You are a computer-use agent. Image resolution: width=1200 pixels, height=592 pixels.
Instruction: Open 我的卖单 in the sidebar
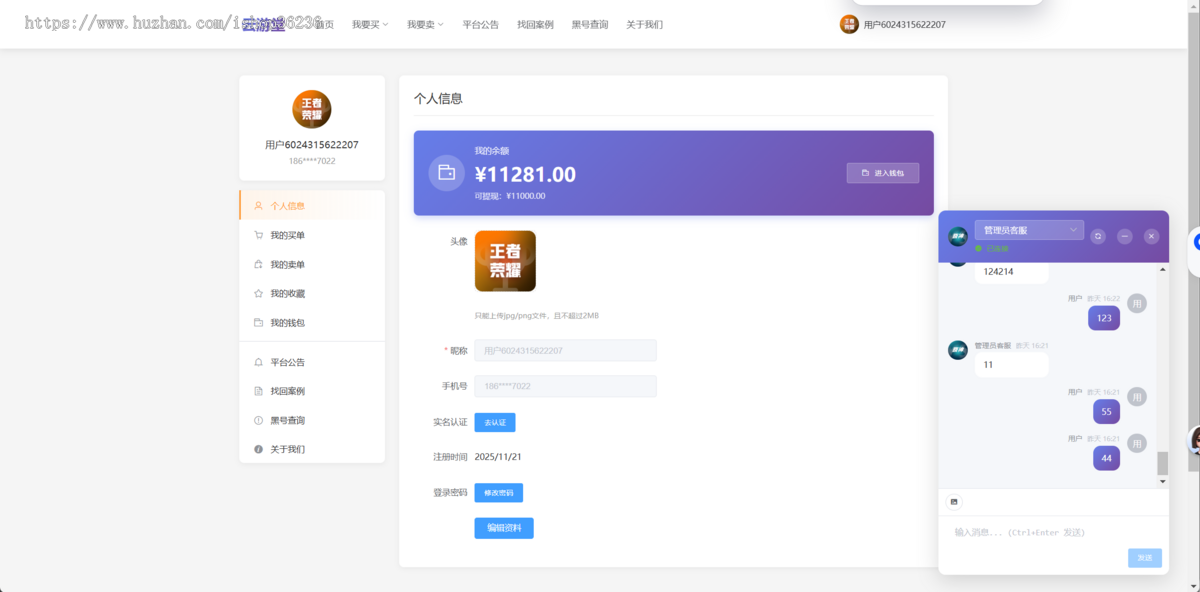tap(312, 264)
